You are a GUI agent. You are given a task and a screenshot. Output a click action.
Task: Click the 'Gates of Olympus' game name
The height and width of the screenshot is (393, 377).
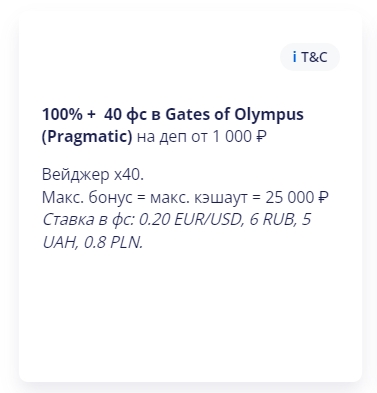coord(235,115)
